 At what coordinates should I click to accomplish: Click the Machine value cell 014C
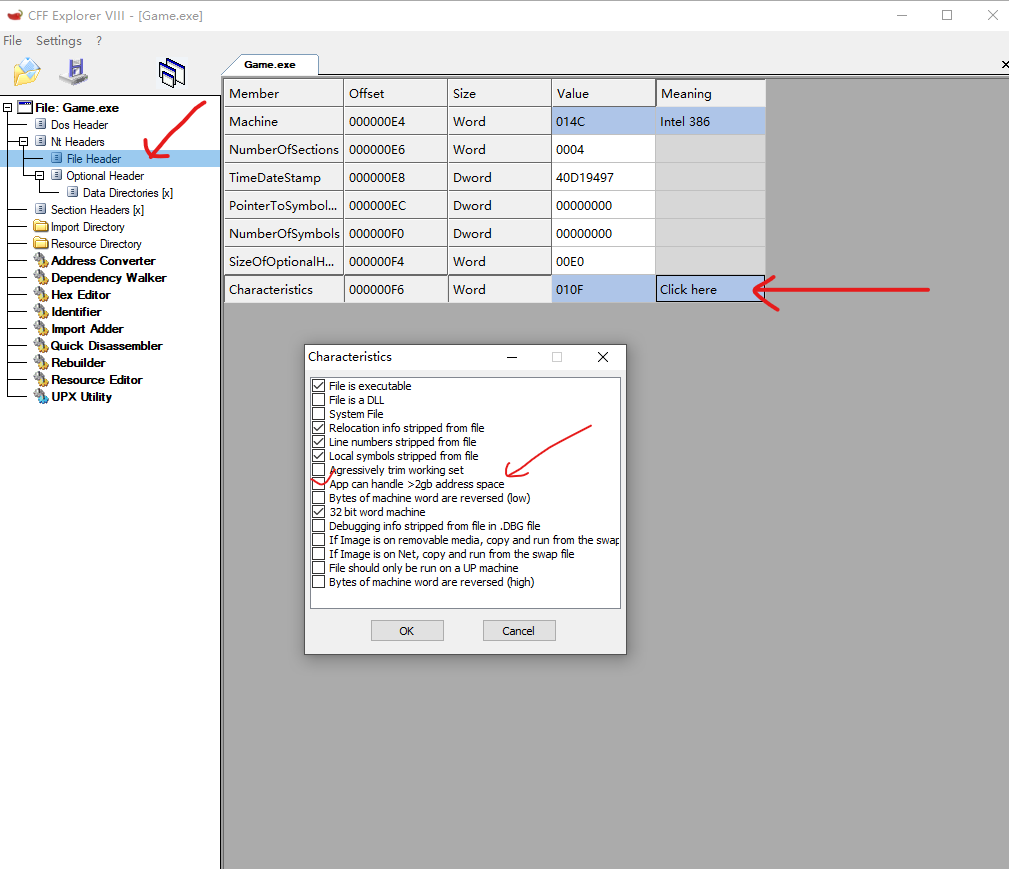coord(603,121)
